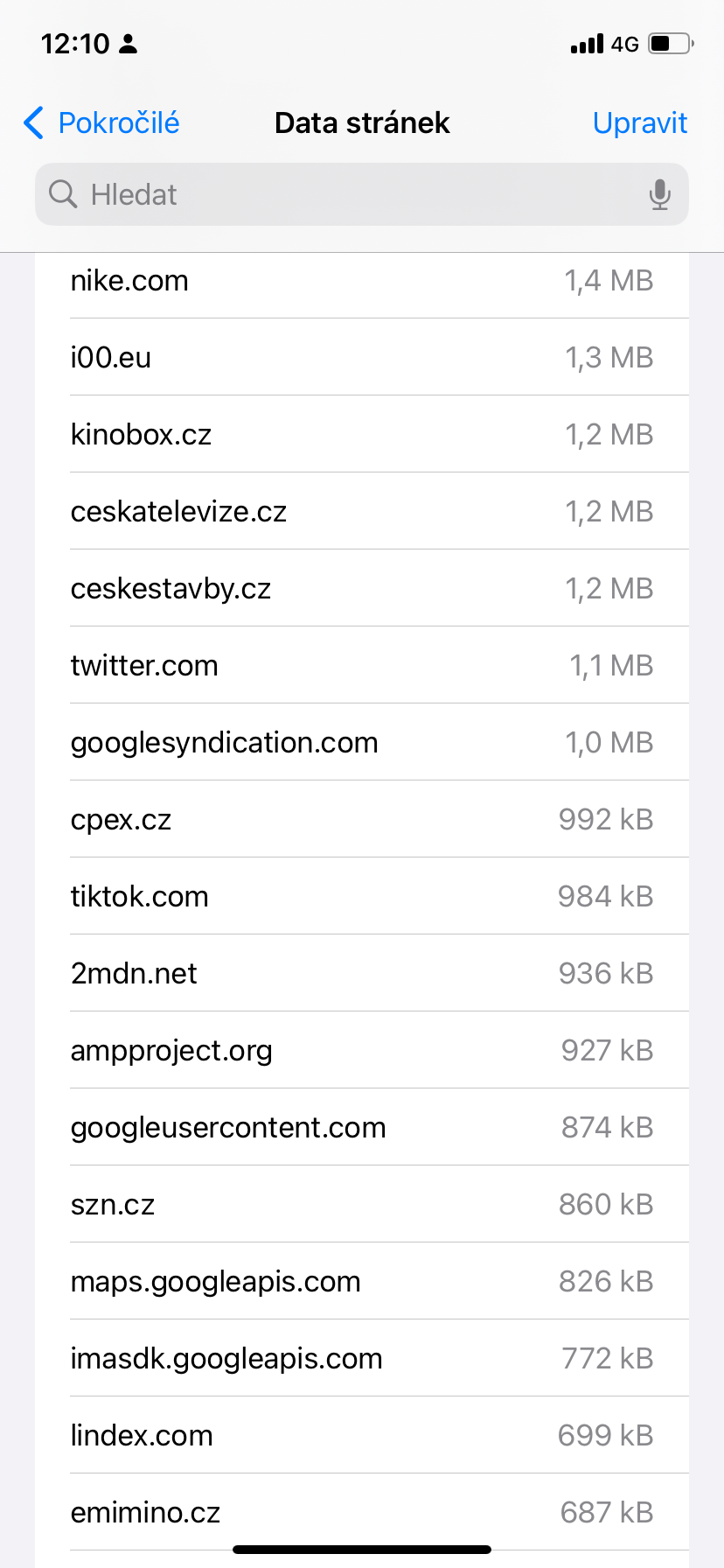This screenshot has height=1568, width=724.
Task: Select the i00.eu entry
Action: 362,358
